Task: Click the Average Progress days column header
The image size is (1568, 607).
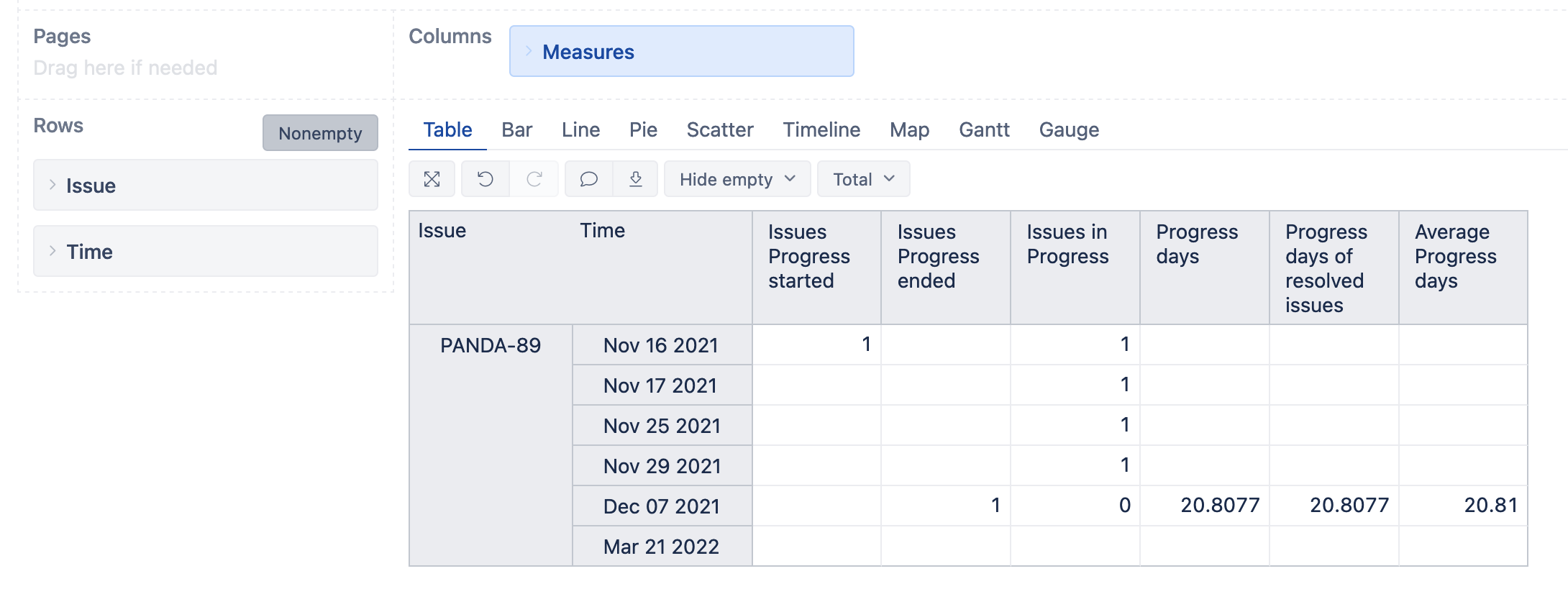Action: coord(1463,268)
